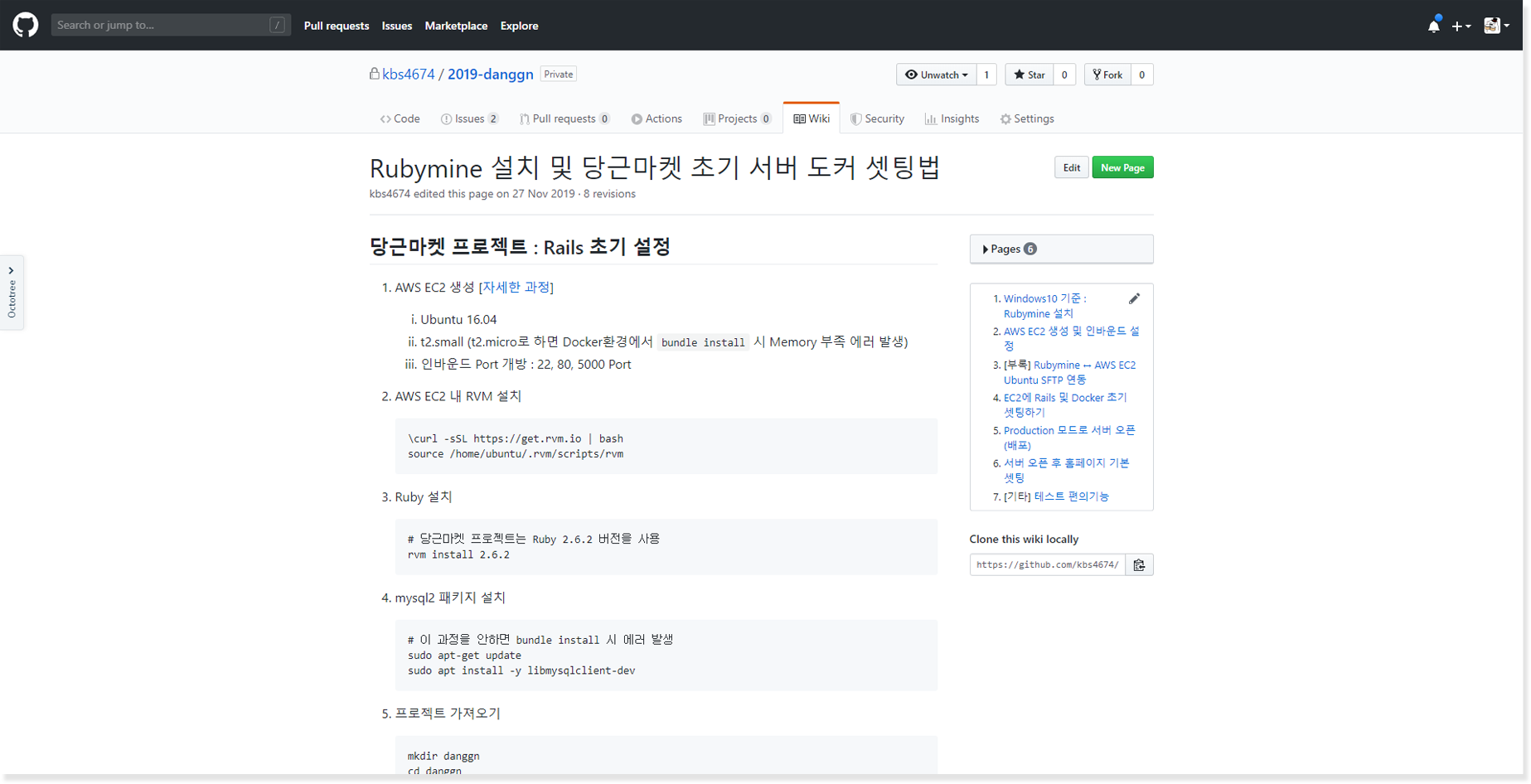Click the Edit wiki page button
The height and width of the screenshot is (784, 1531).
pos(1071,167)
